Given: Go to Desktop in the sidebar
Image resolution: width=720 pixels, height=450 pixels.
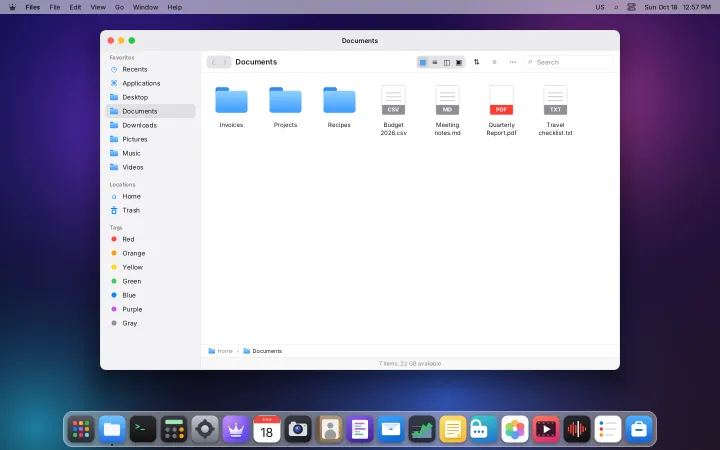Looking at the screenshot, I should click(x=151, y=97).
